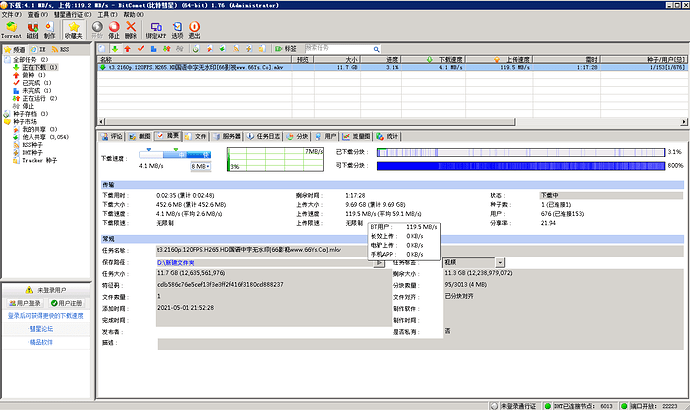Select 已完成 completed in the sidebar tree
Image resolution: width=690 pixels, height=410 pixels.
37,83
